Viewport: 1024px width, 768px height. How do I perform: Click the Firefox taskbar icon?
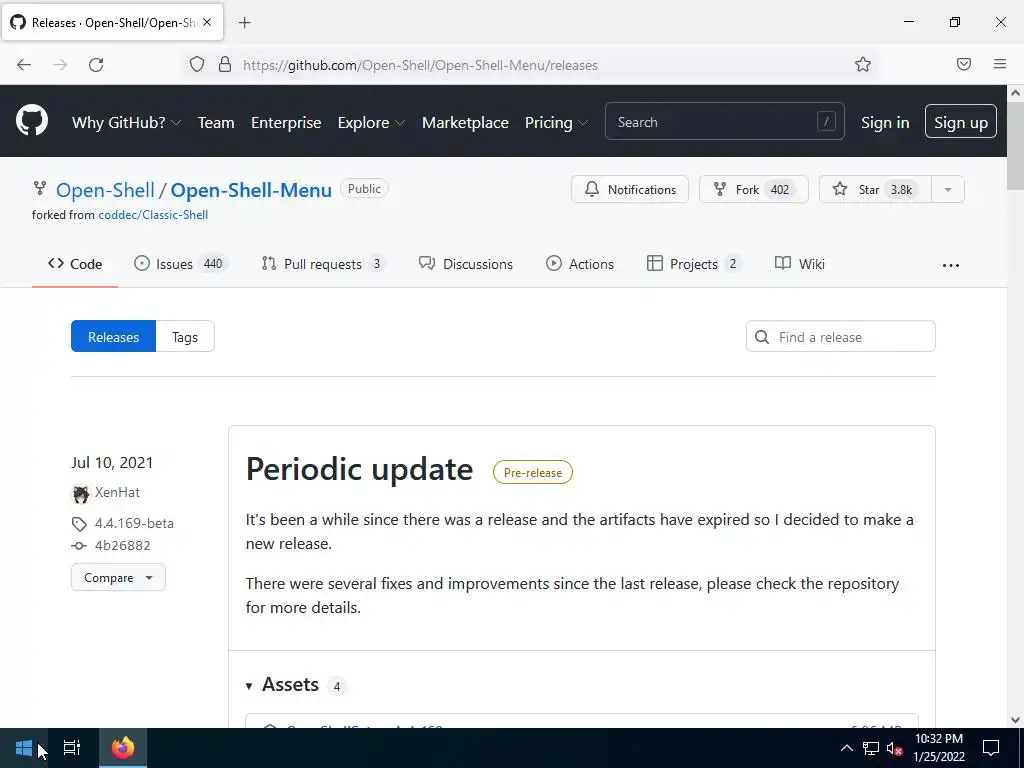[x=123, y=748]
